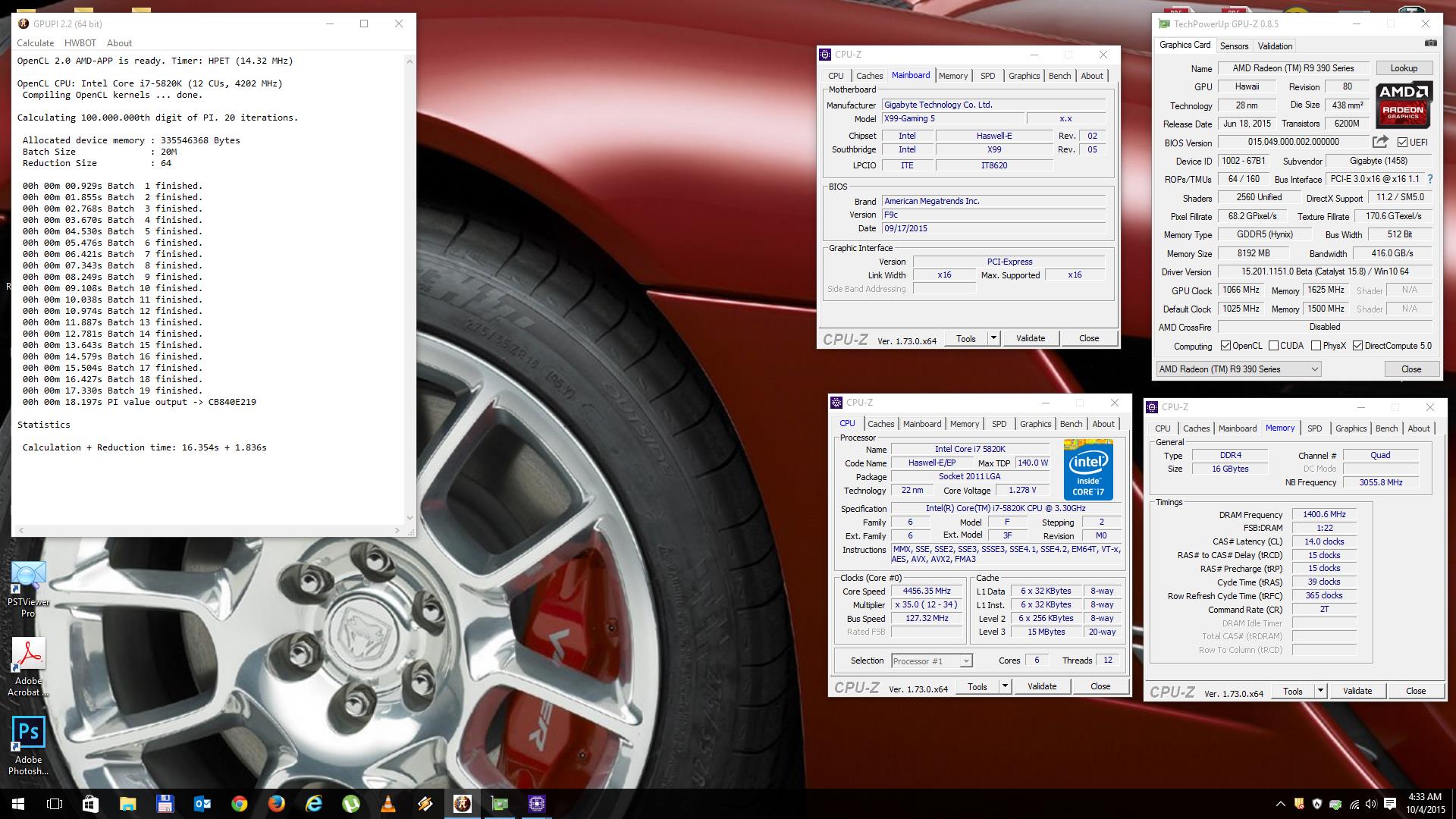1456x819 pixels.
Task: Switch to Sensors tab in GPU-Z
Action: click(x=1234, y=46)
